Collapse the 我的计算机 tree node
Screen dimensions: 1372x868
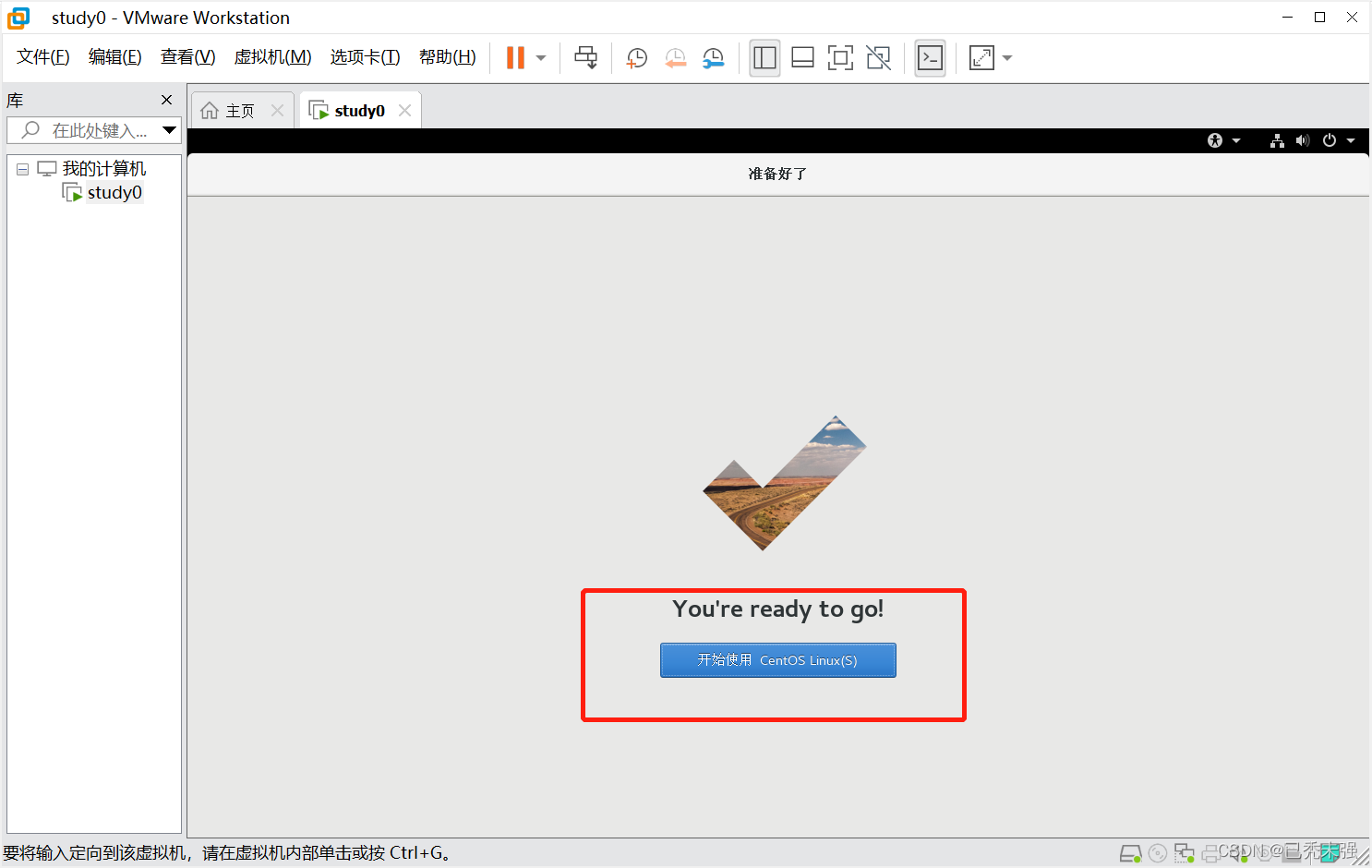[x=23, y=170]
